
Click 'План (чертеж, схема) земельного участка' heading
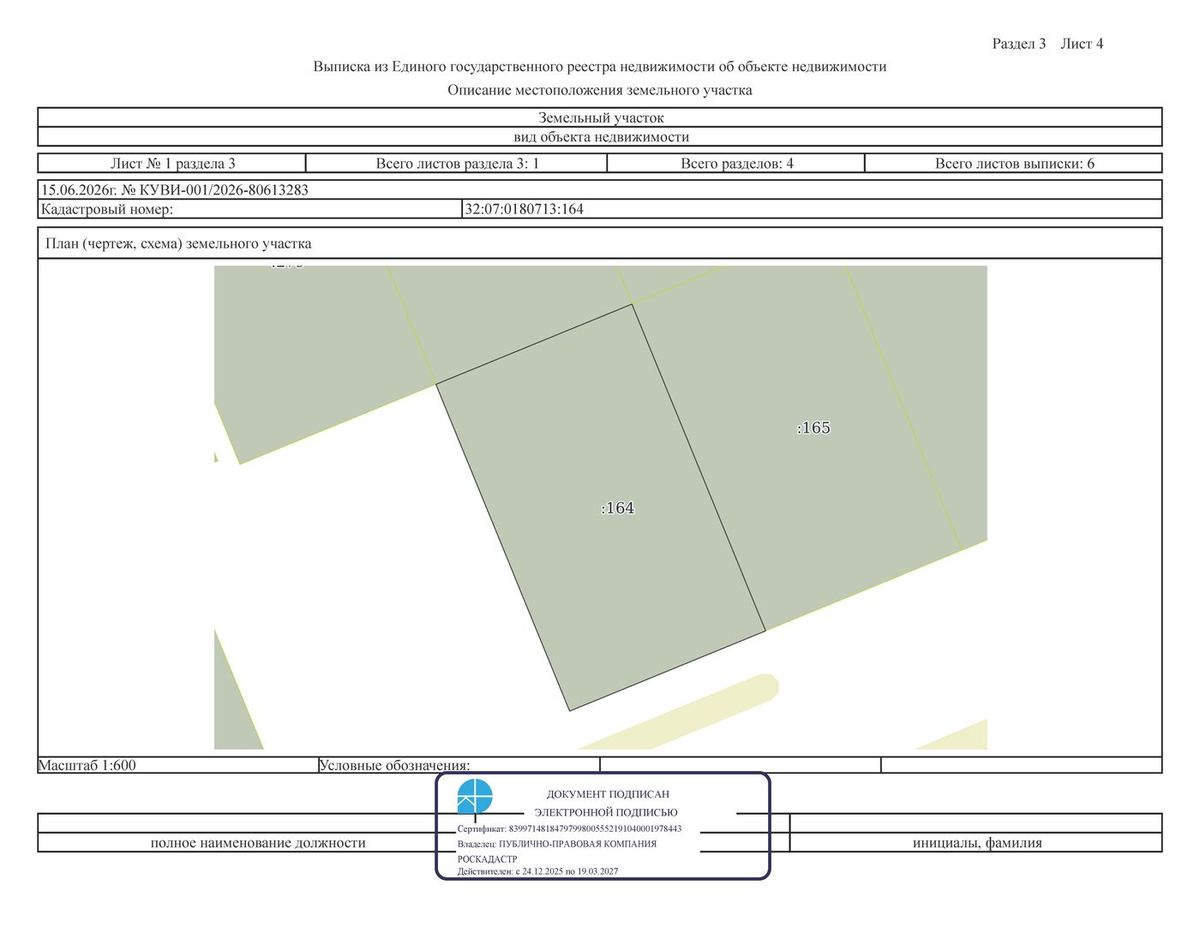coord(178,243)
